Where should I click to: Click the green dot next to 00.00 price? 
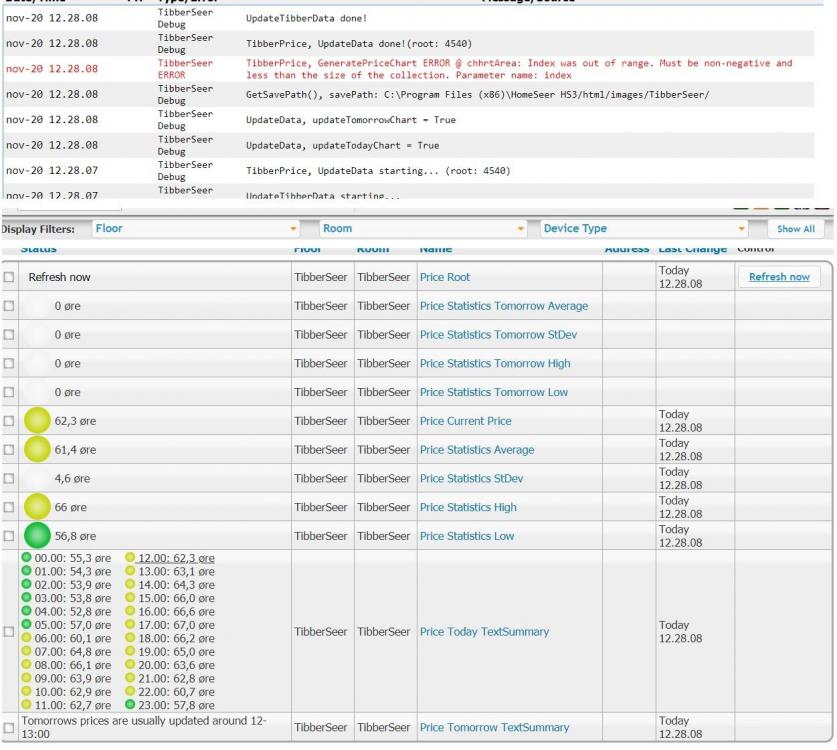click(27, 558)
